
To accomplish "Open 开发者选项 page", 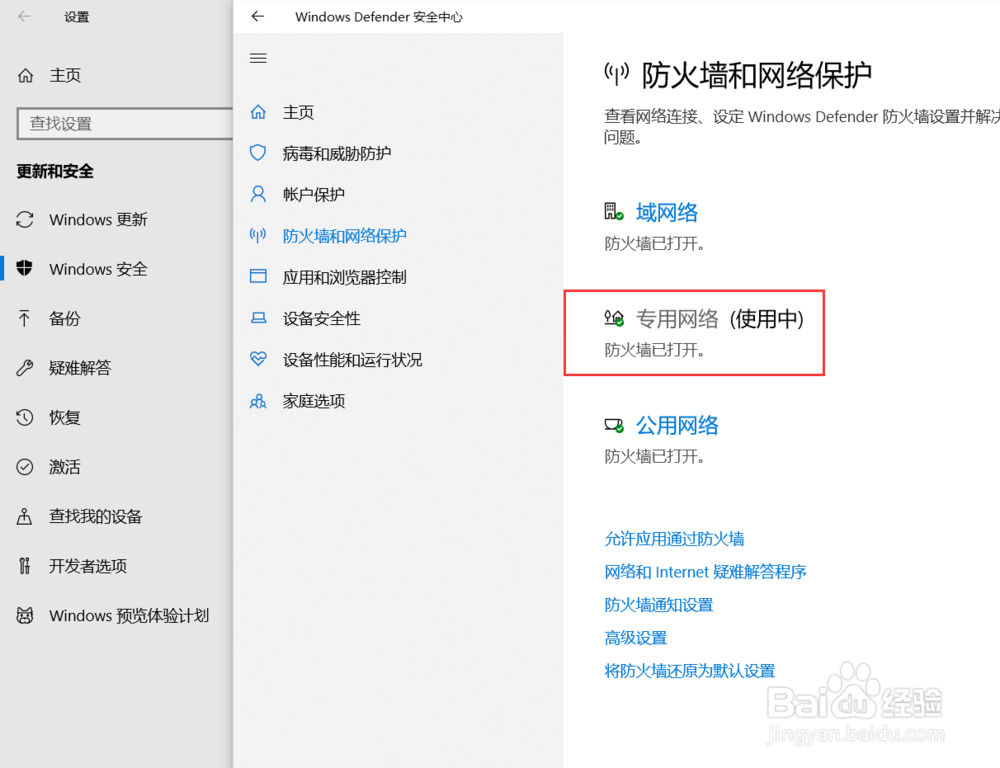I will [88, 566].
